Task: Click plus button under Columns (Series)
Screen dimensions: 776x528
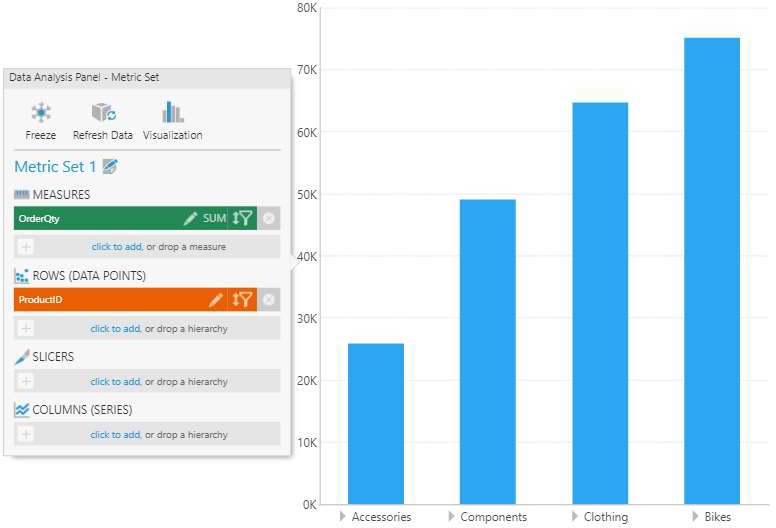Action: (x=26, y=435)
